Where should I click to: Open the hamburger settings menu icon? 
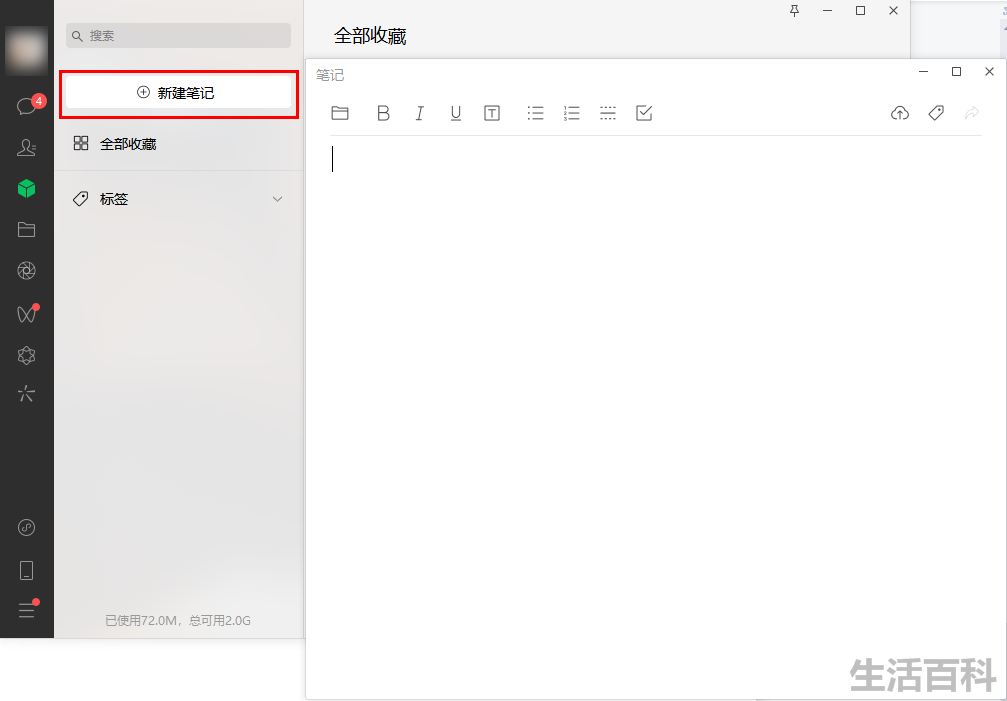coord(27,609)
